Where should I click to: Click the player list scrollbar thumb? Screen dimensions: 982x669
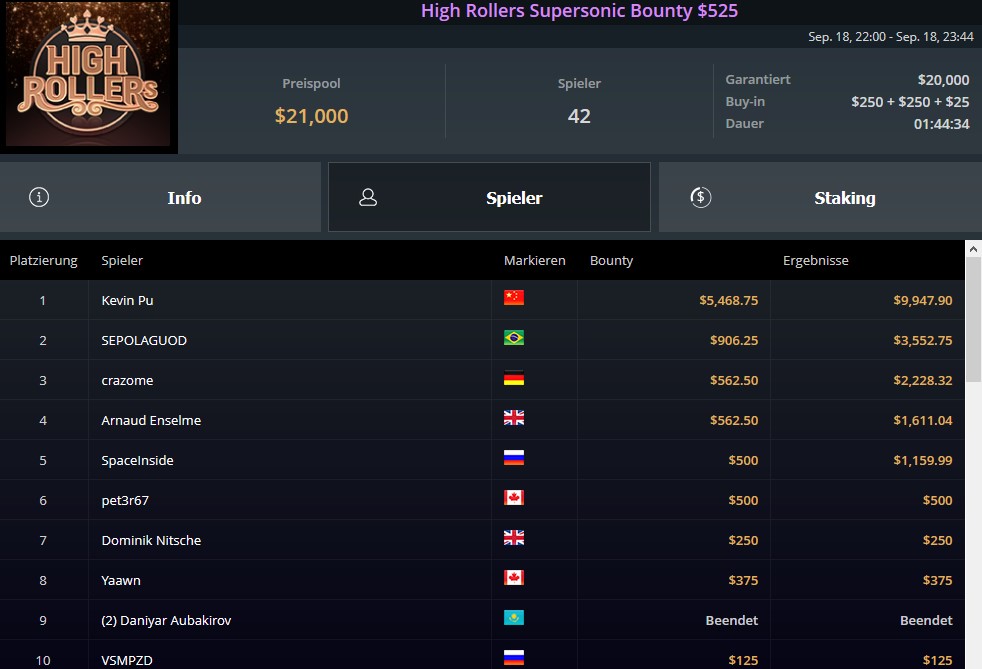coord(973,319)
